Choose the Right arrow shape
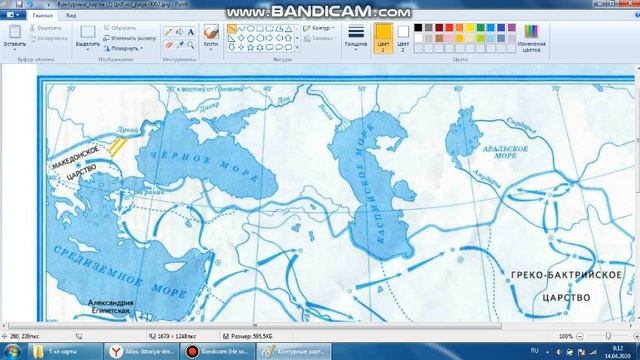 [269, 38]
